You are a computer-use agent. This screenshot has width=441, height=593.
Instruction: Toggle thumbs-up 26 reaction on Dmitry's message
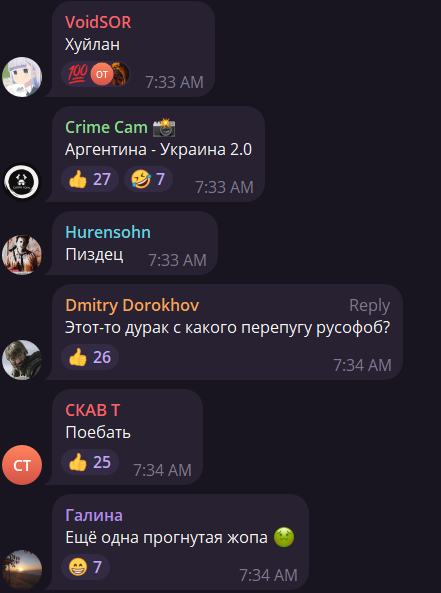[90, 357]
